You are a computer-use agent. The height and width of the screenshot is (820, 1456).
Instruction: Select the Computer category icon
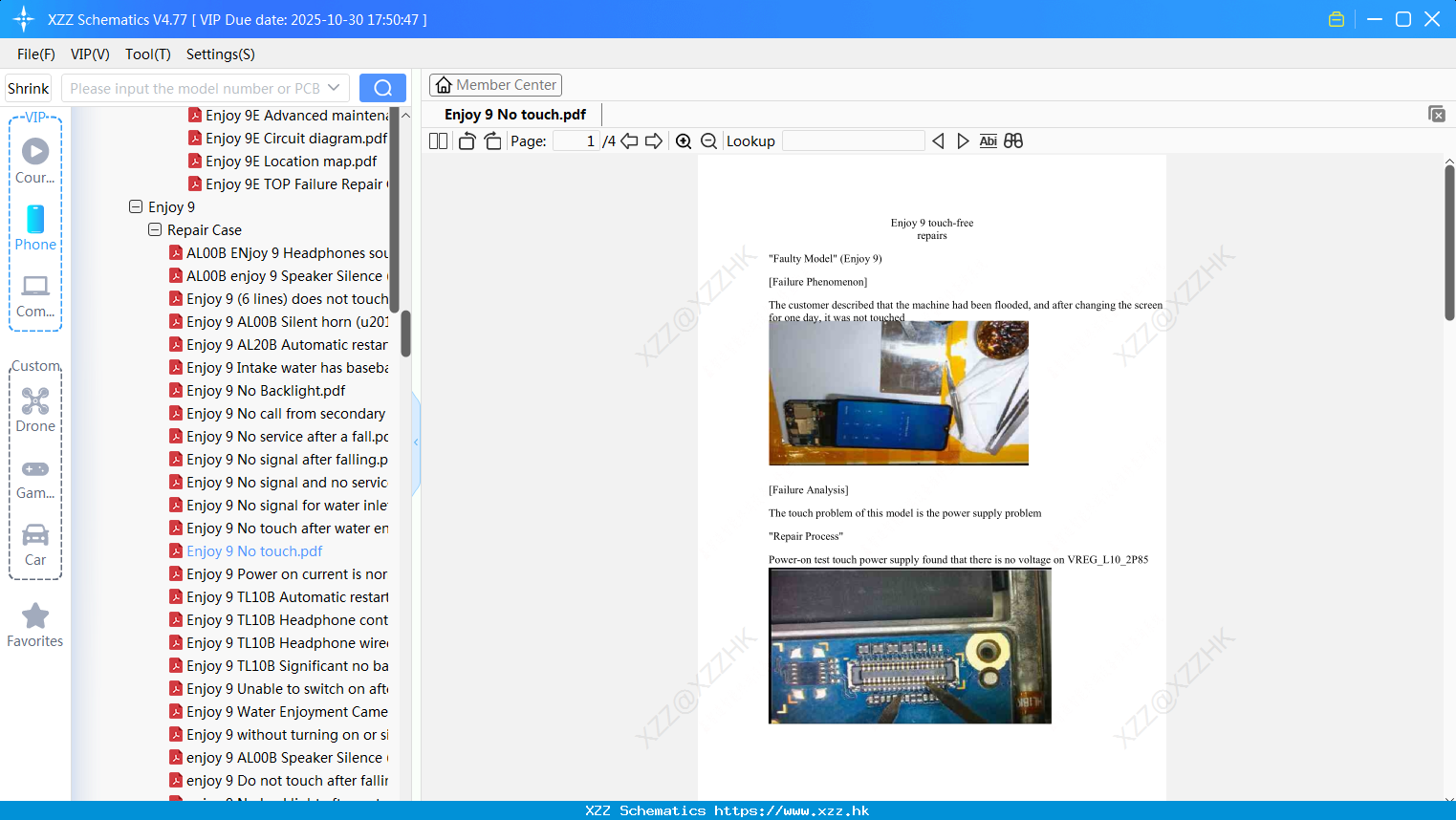[x=35, y=295]
